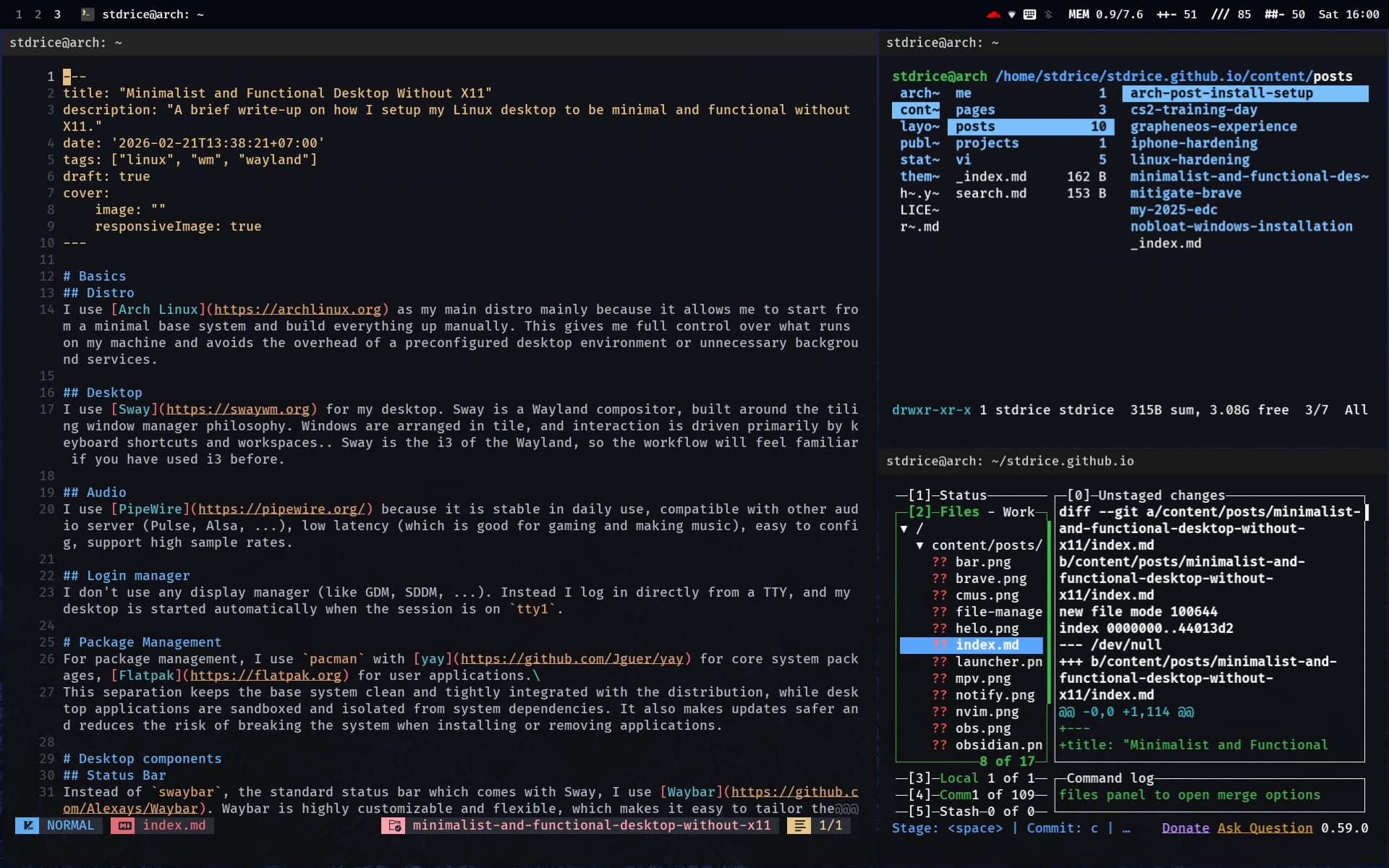Select the launcher.png untracked file
This screenshot has height=868, width=1389.
tap(998, 662)
